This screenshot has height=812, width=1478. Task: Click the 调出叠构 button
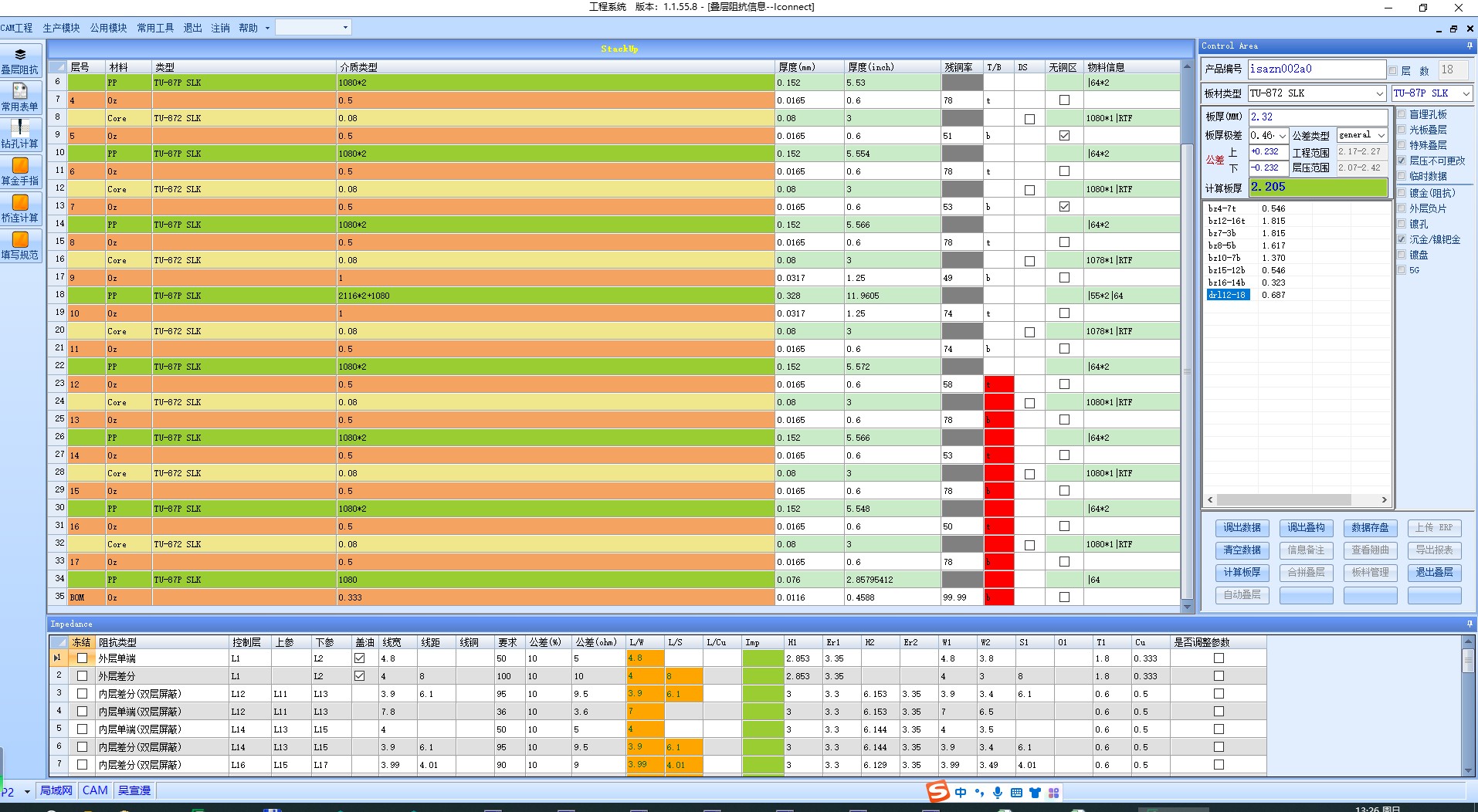[1306, 528]
